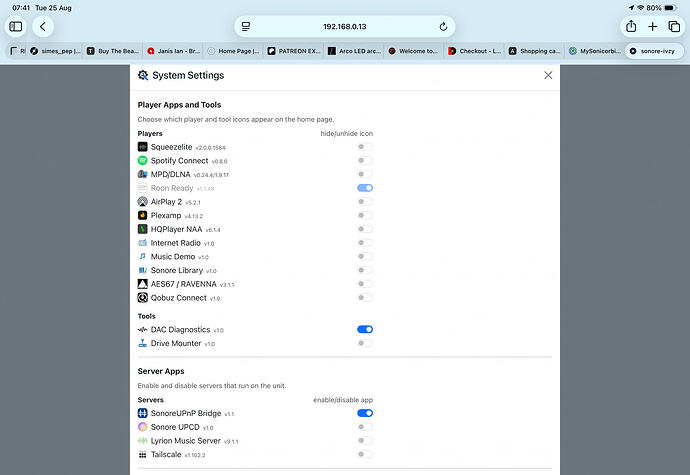Viewport: 690px width, 475px height.
Task: Click the Tailscale icon
Action: [x=143, y=454]
